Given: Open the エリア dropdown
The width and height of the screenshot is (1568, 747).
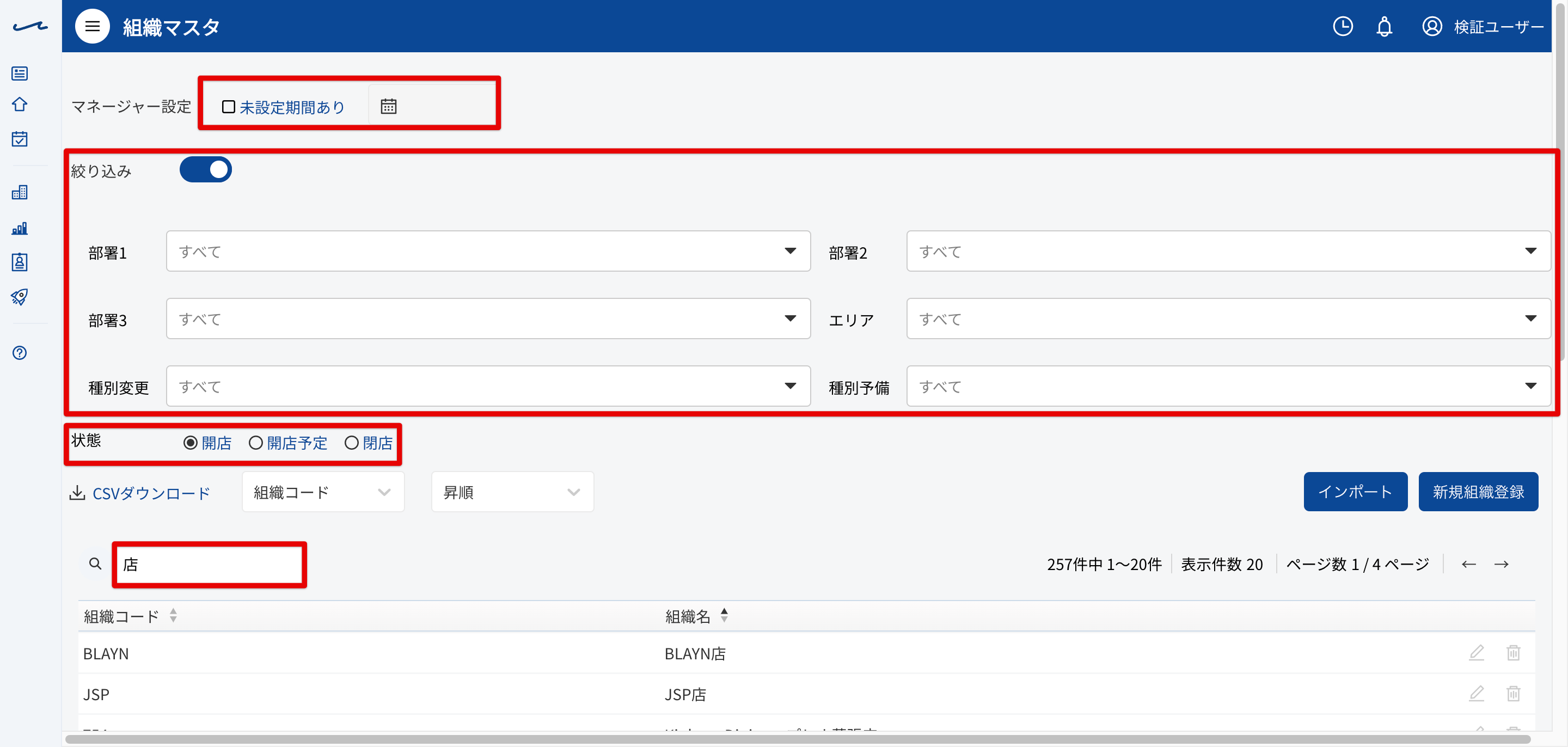Looking at the screenshot, I should (x=1228, y=319).
